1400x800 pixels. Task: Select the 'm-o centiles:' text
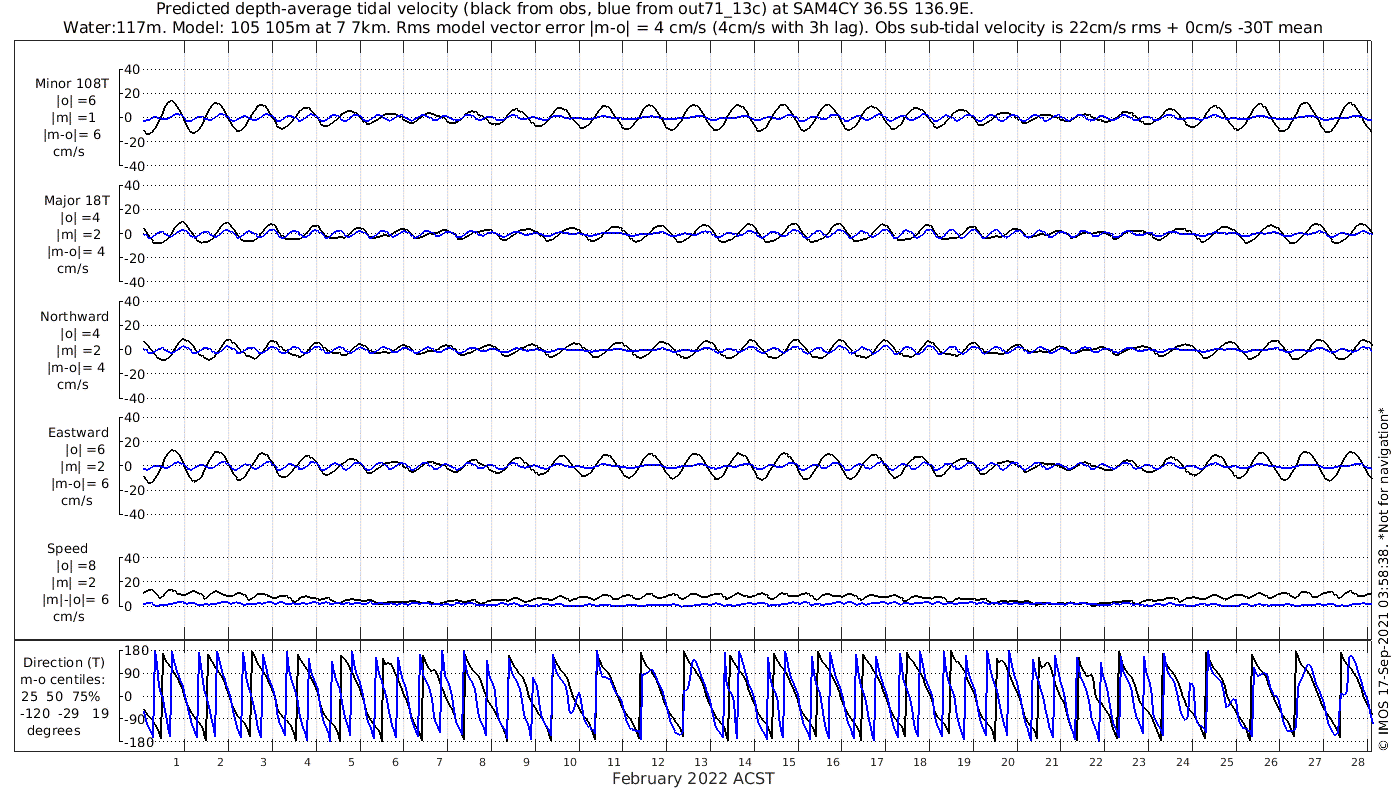pos(63,680)
